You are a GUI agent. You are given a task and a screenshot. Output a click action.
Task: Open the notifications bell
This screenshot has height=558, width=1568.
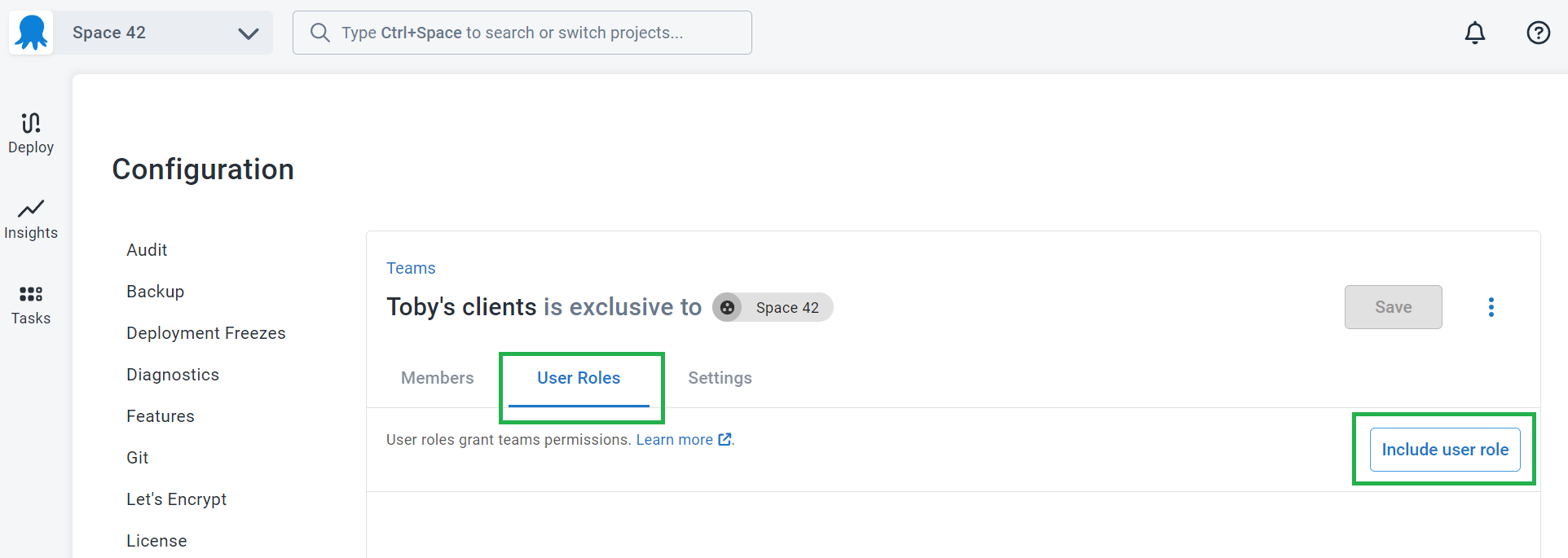[1475, 33]
